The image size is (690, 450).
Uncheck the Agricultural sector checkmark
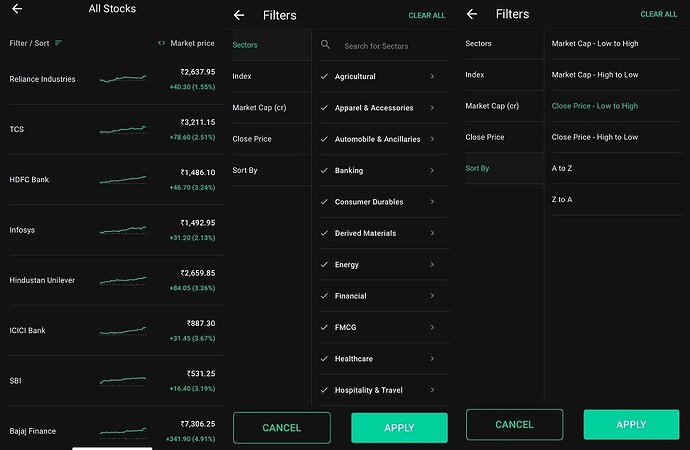pos(324,77)
